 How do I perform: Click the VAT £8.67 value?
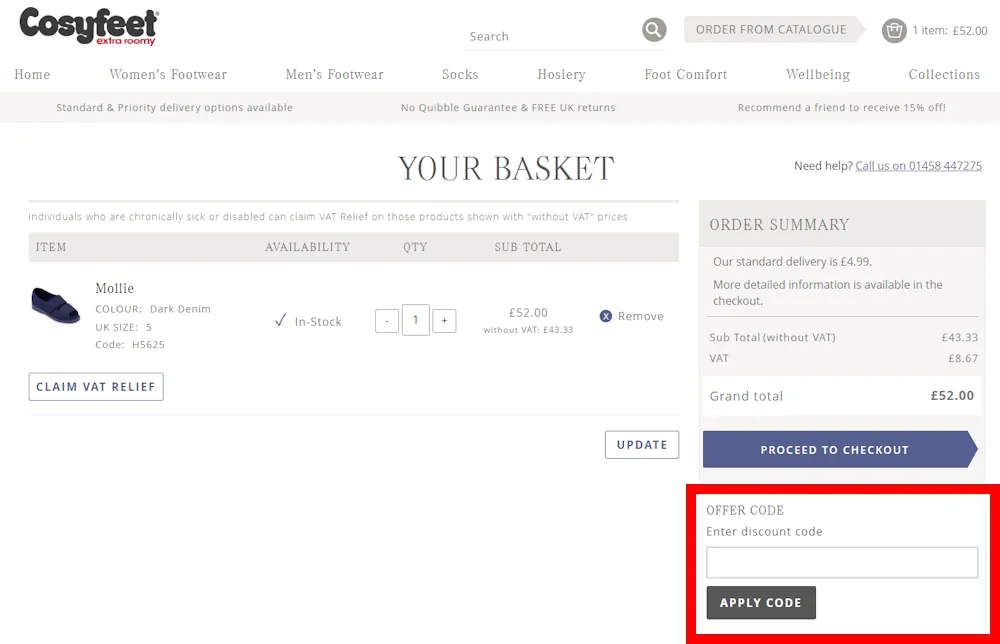coord(963,358)
